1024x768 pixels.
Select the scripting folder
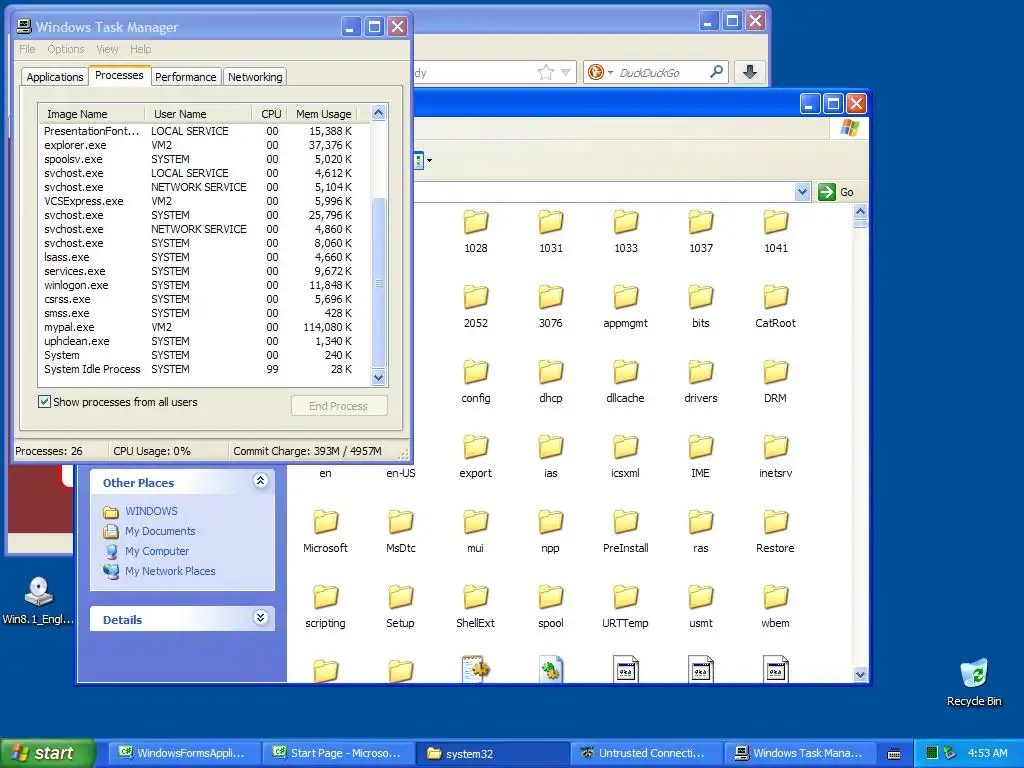(325, 606)
